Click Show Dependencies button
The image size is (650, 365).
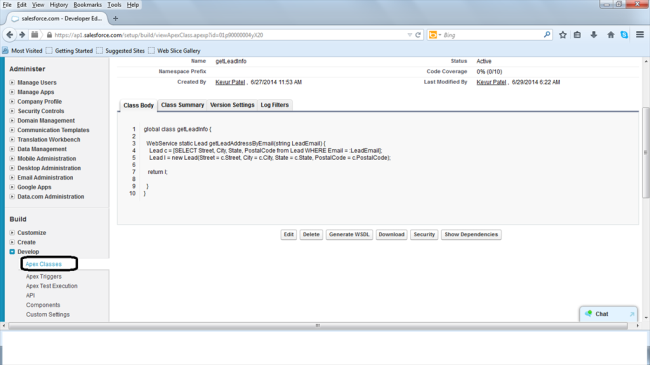pos(471,234)
